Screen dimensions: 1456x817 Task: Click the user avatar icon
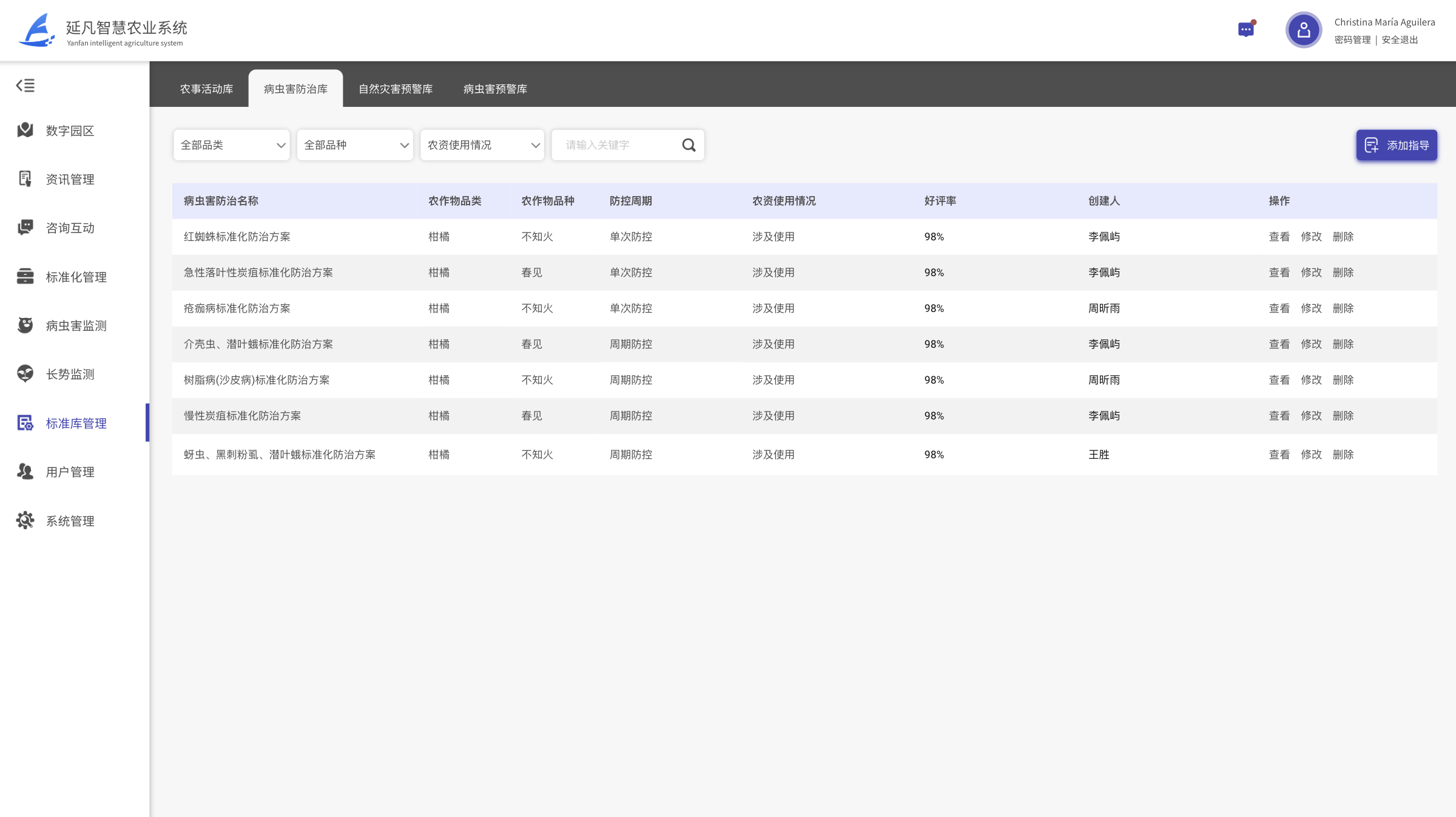[1303, 30]
